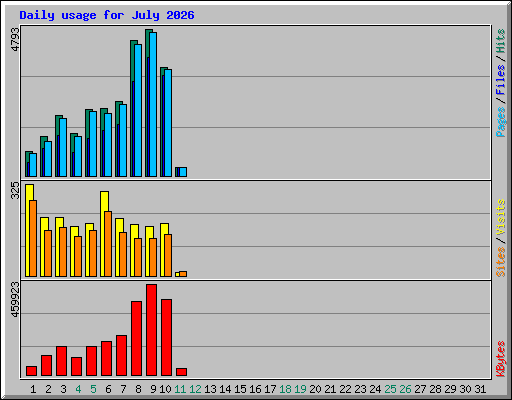This screenshot has height=400, width=512.
Task: Click the Pages legend label
Action: click(501, 122)
